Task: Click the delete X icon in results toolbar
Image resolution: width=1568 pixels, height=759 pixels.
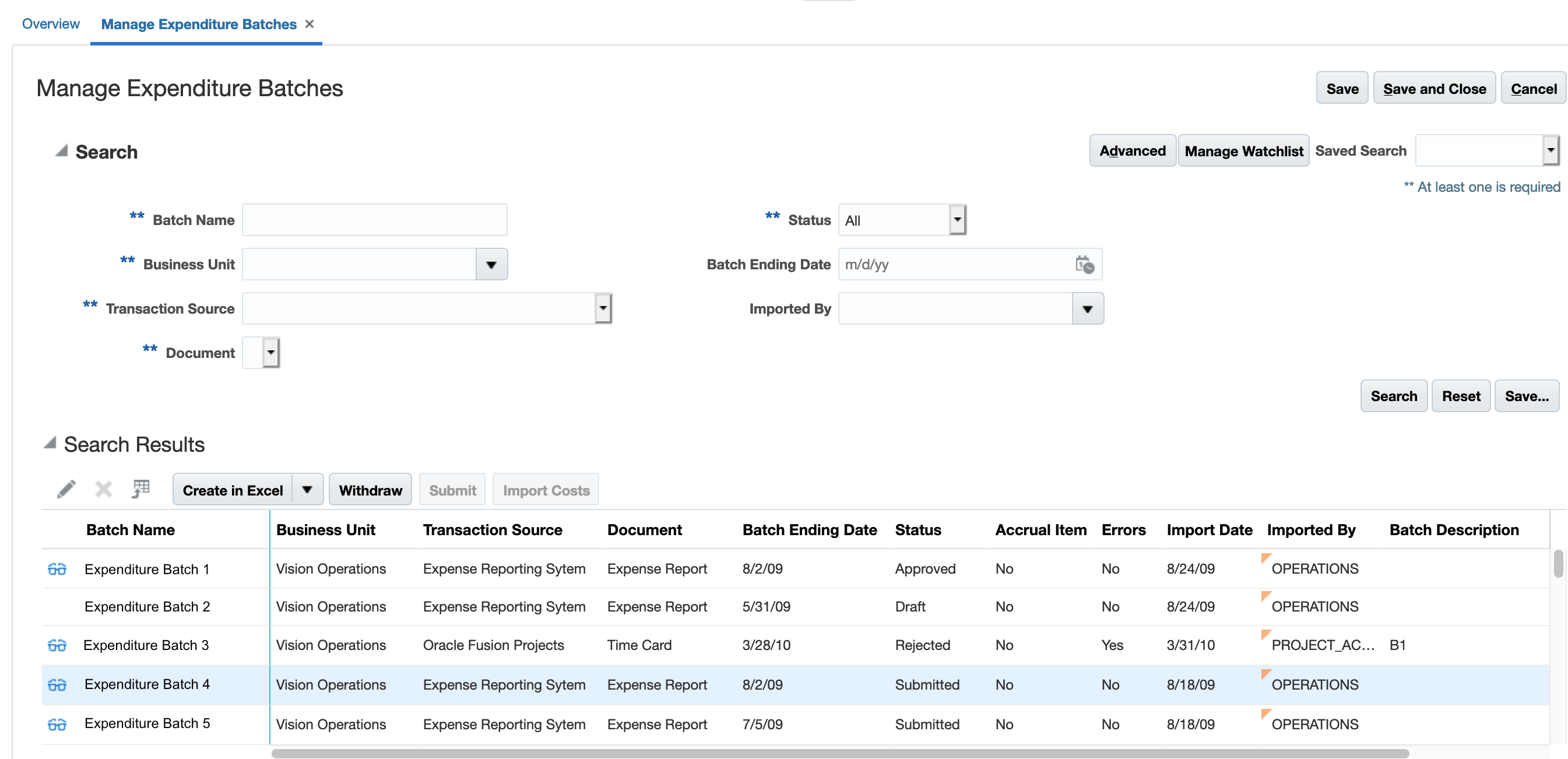Action: tap(104, 489)
